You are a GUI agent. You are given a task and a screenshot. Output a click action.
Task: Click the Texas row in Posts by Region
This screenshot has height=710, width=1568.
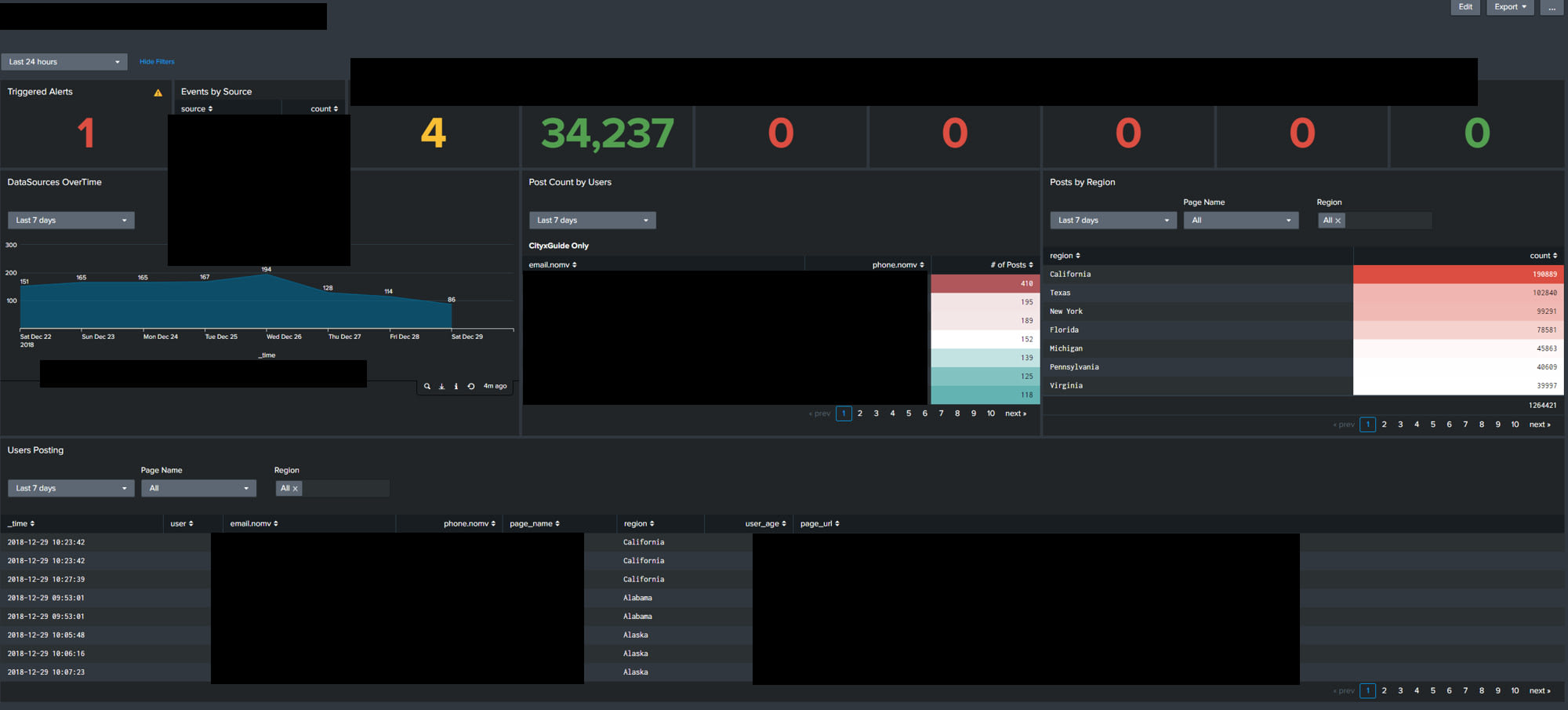pos(1303,293)
